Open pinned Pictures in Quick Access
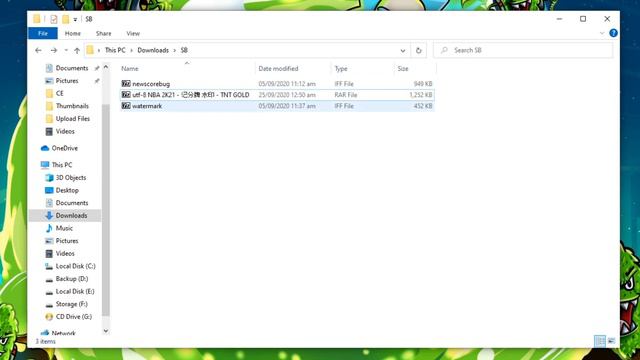The height and width of the screenshot is (360, 640). (67, 80)
